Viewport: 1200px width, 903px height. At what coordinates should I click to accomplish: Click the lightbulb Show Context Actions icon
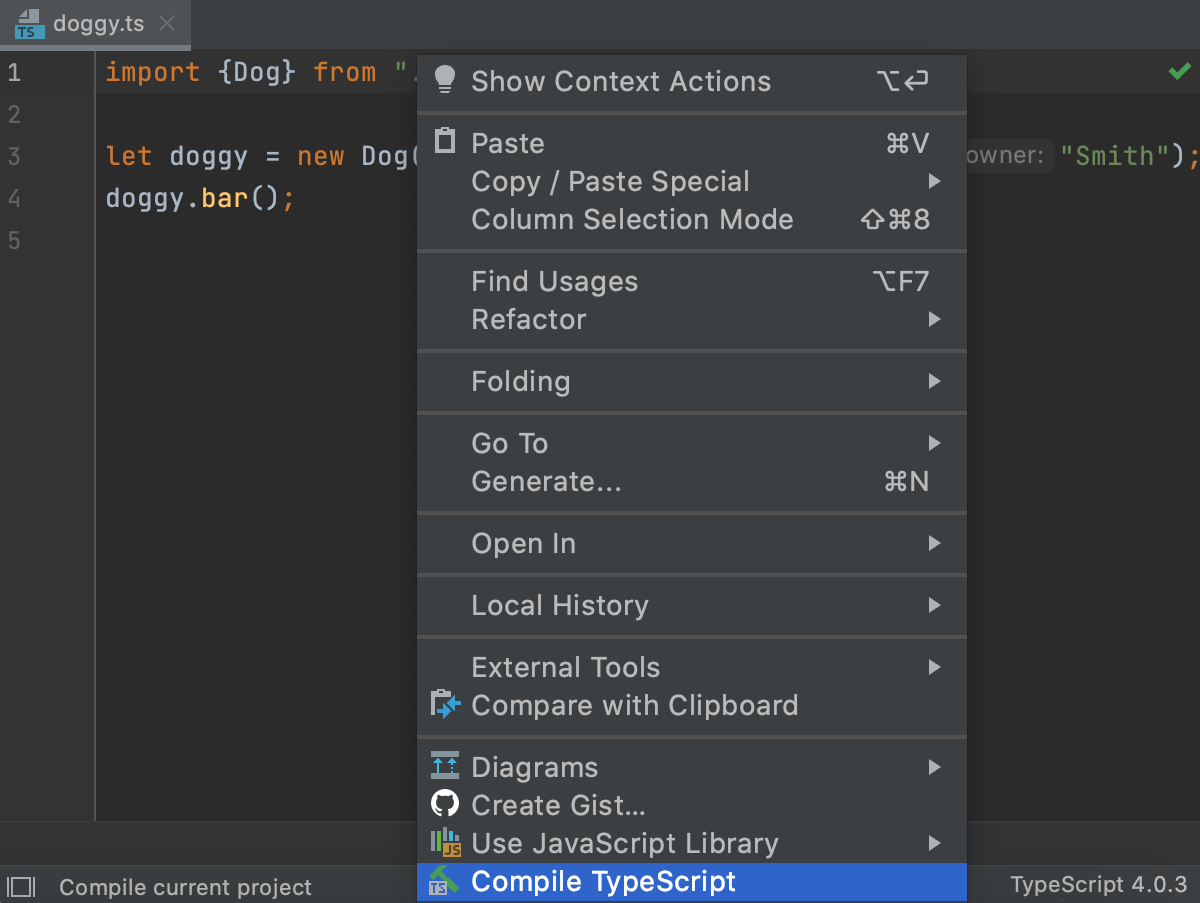[x=445, y=81]
